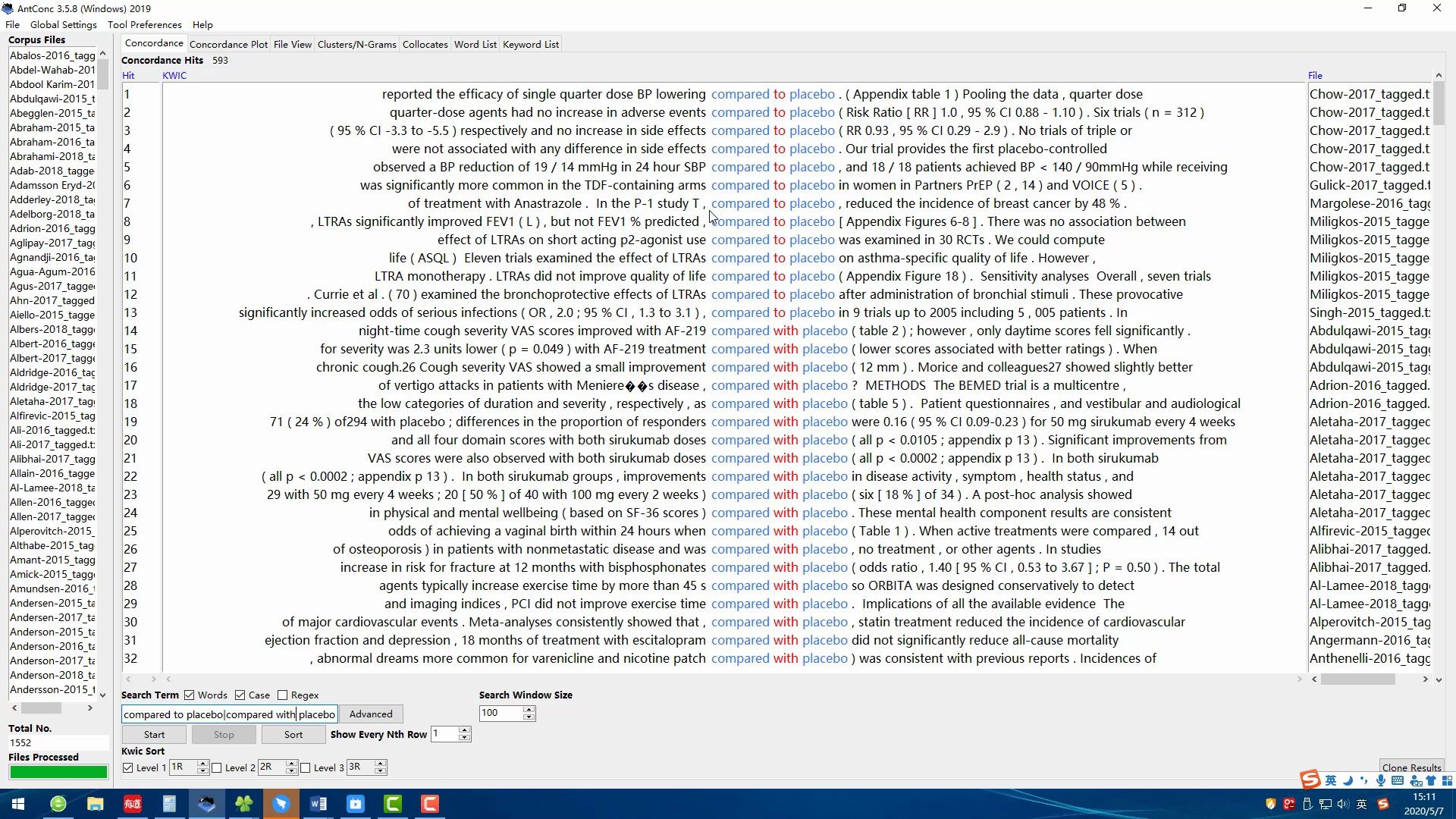1456x819 pixels.
Task: Click the USB safely remove hardware tray icon
Action: [x=1307, y=804]
